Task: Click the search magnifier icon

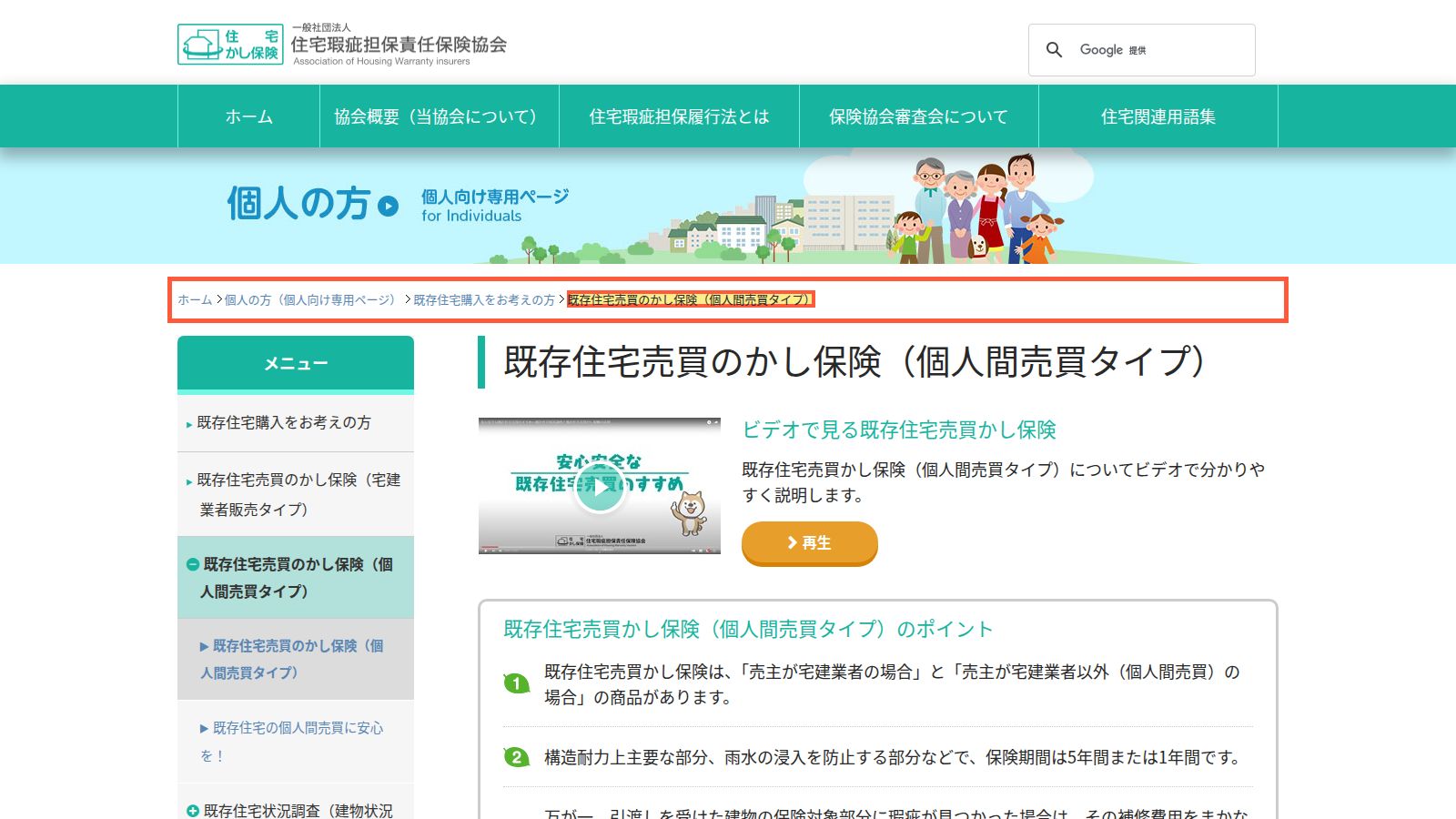Action: click(x=1054, y=50)
